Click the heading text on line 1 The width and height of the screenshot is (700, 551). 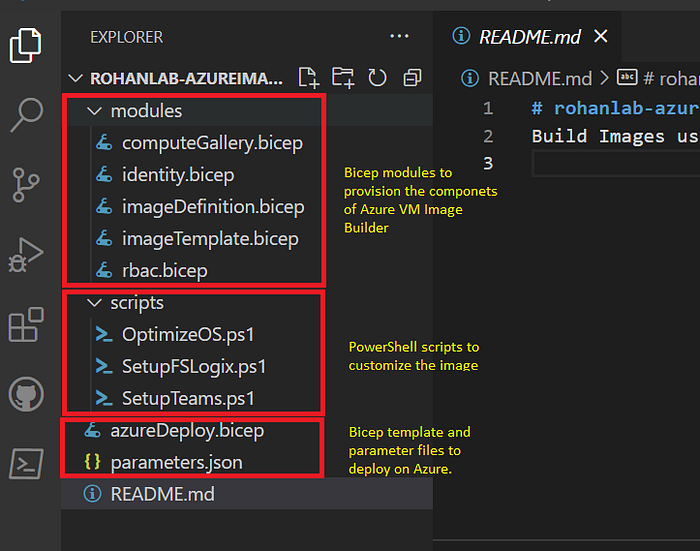tap(615, 108)
